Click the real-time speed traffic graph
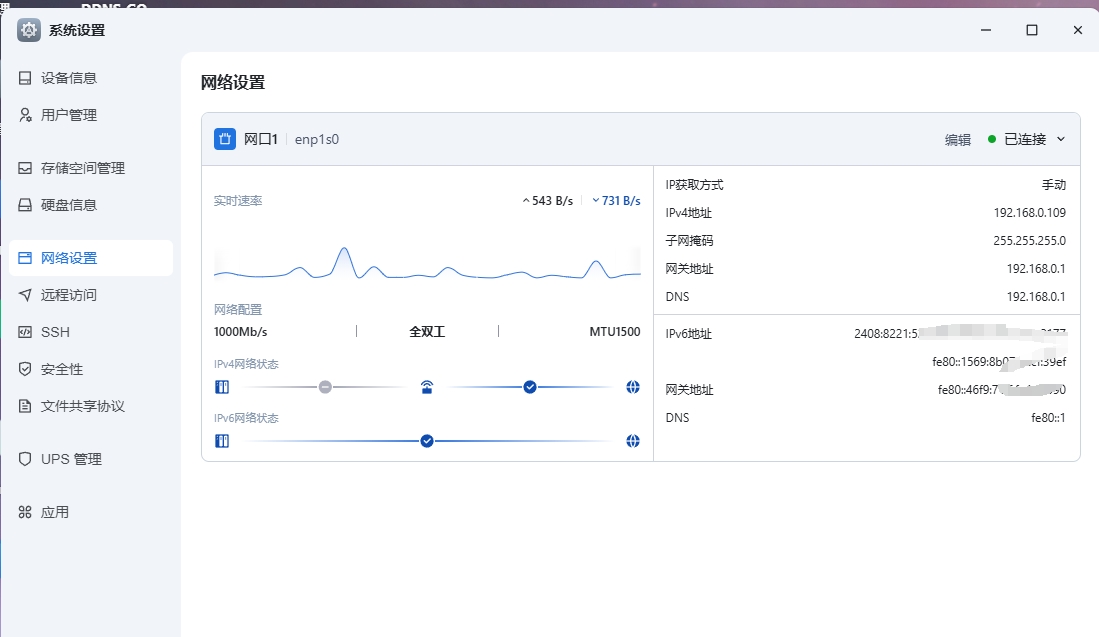Screen dimensions: 1099x637 tap(427, 263)
